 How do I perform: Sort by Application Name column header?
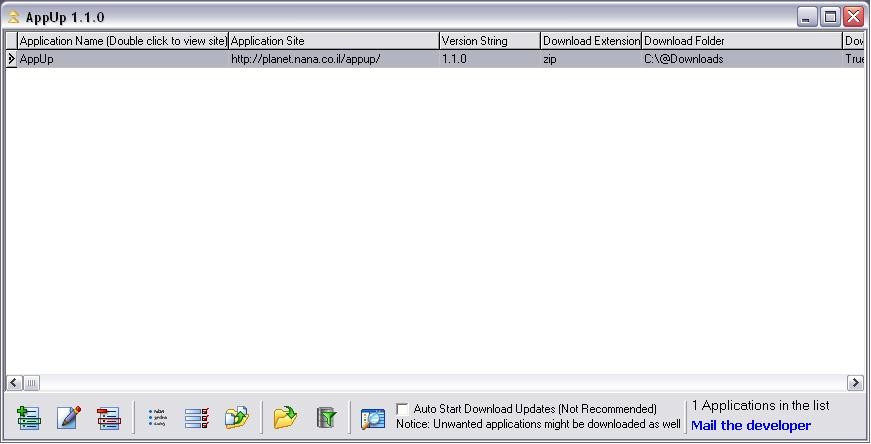coord(123,41)
